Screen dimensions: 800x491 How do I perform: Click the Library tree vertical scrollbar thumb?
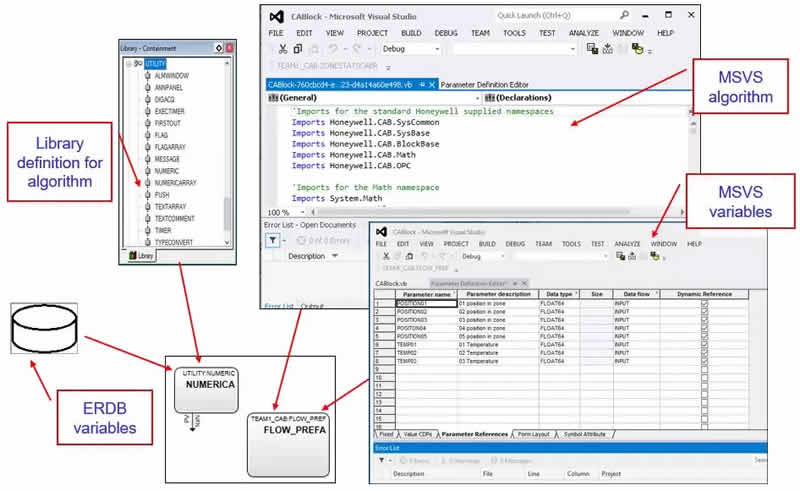point(228,213)
